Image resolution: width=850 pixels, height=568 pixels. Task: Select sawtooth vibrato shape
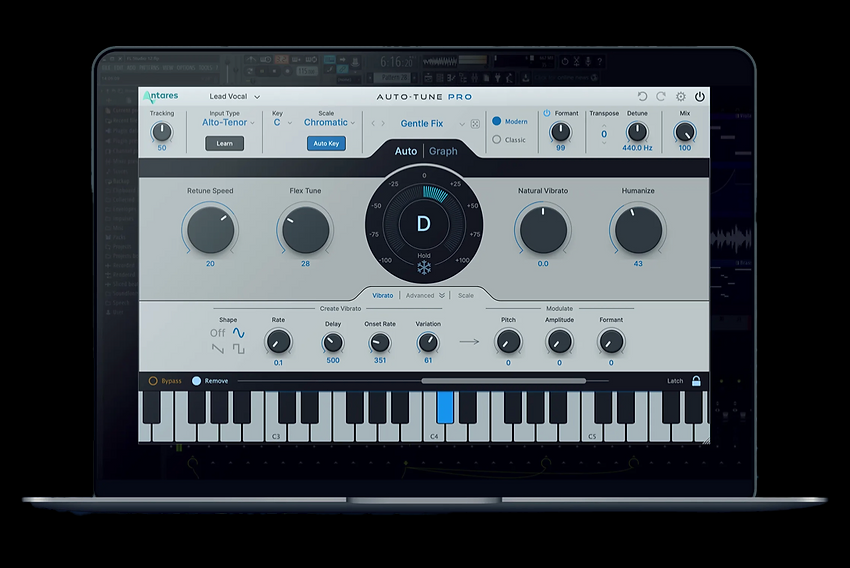[217, 348]
